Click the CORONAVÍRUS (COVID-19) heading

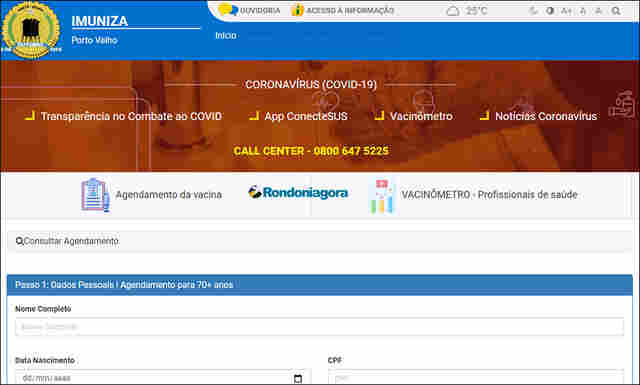(x=311, y=85)
